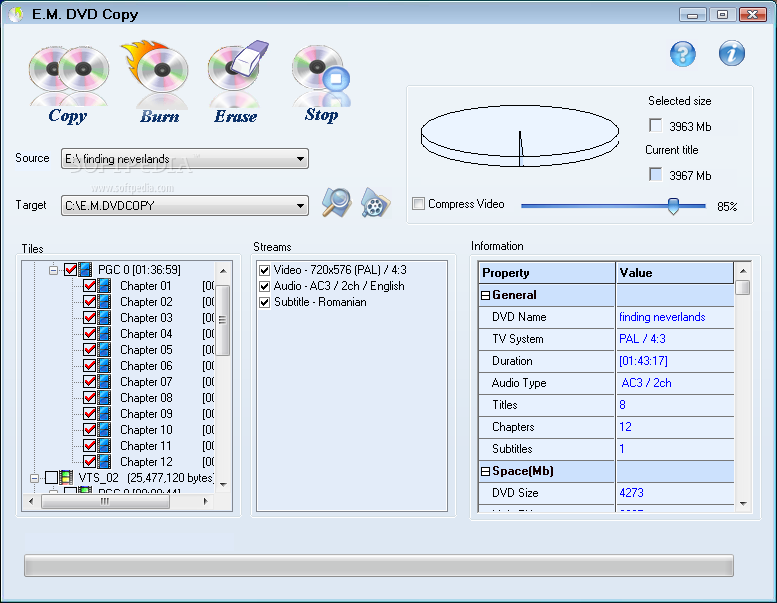This screenshot has height=603, width=777.
Task: Click the disc usage pie chart
Action: coord(520,136)
